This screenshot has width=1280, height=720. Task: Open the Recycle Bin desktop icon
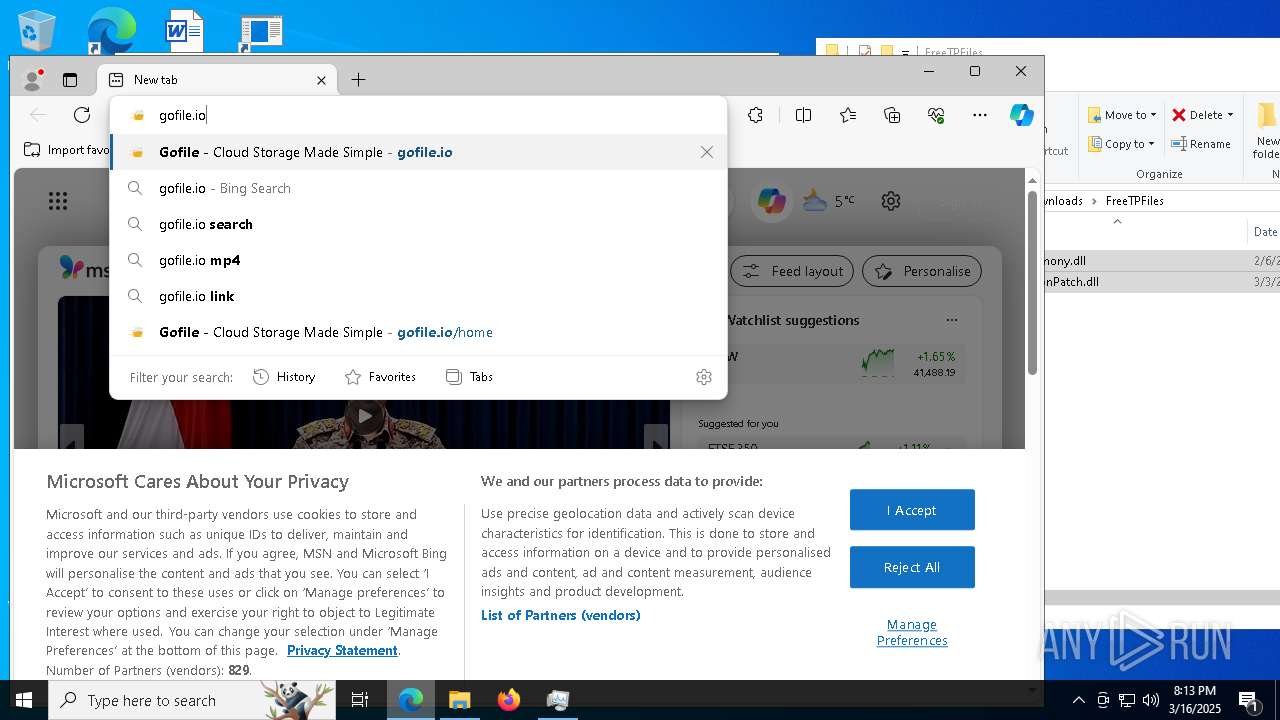click(x=38, y=30)
